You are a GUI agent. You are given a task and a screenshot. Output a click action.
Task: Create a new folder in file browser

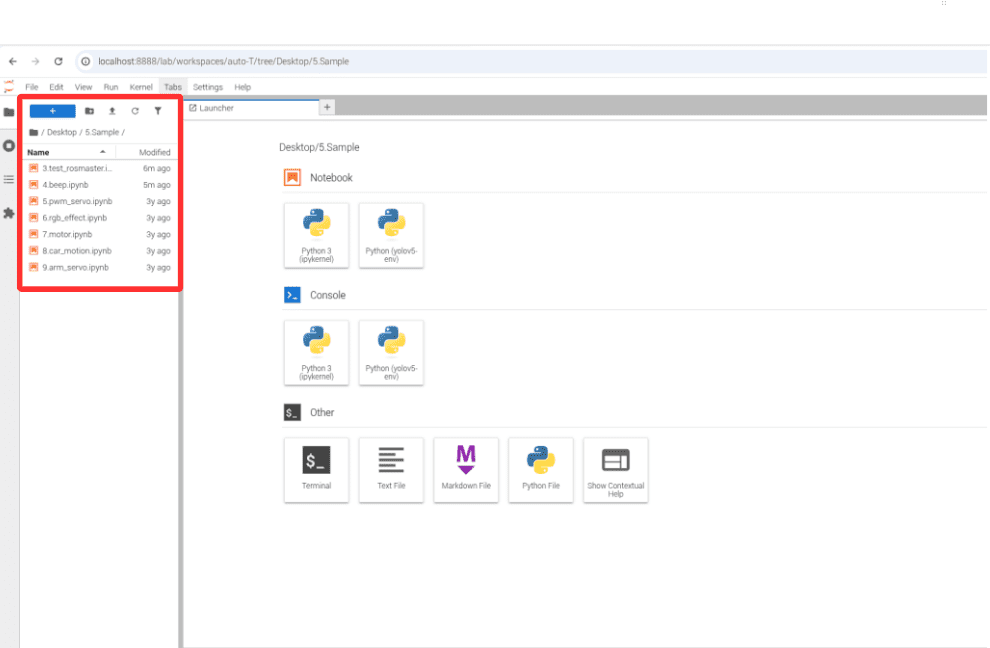point(89,111)
